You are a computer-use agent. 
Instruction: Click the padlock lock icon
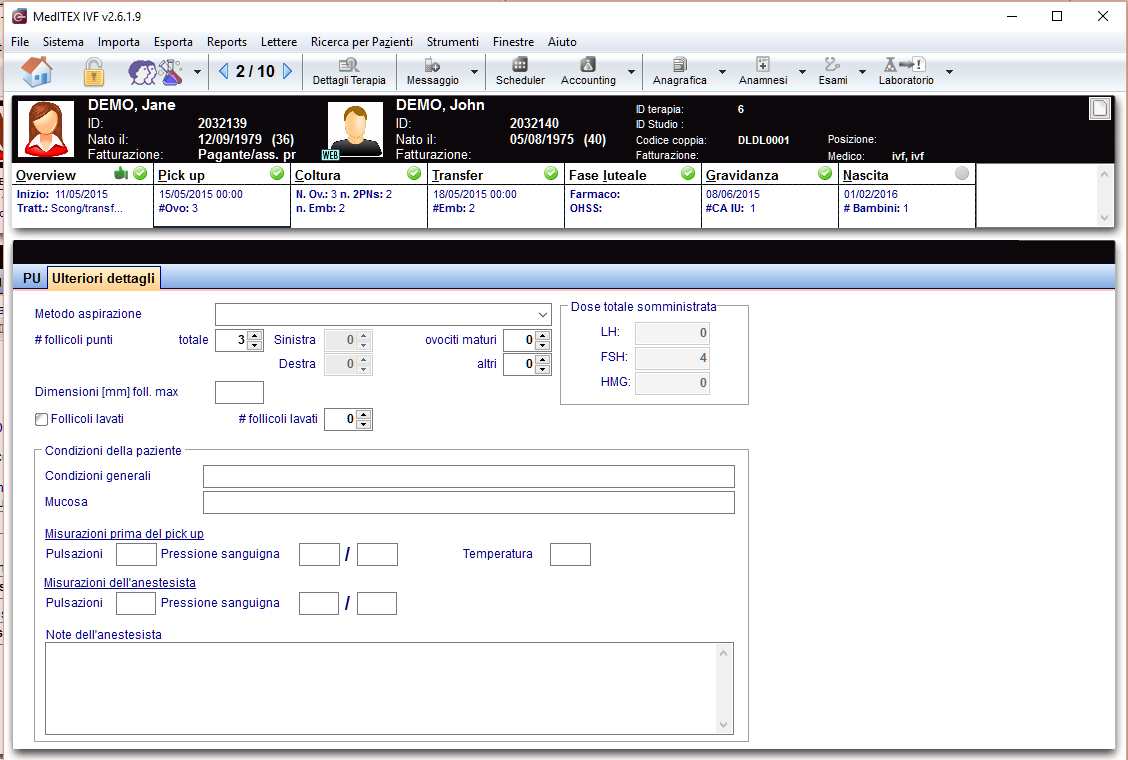click(94, 71)
